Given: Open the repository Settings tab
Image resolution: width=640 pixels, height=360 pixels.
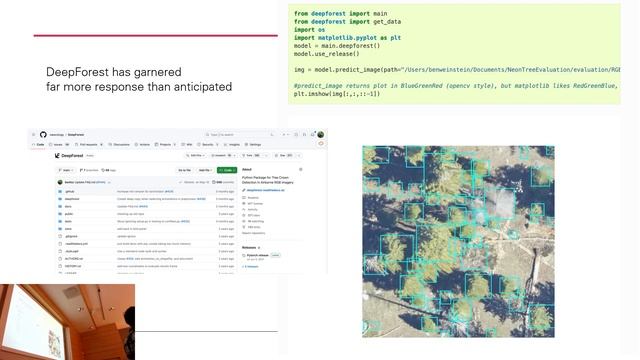Looking at the screenshot, I should click(253, 144).
